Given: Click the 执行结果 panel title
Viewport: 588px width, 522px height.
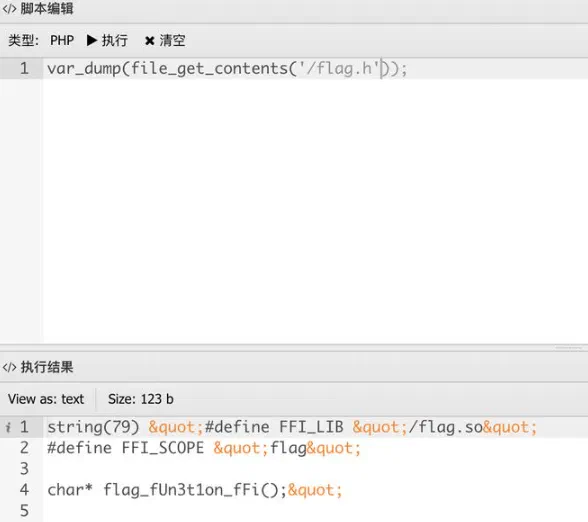Looking at the screenshot, I should [47, 367].
